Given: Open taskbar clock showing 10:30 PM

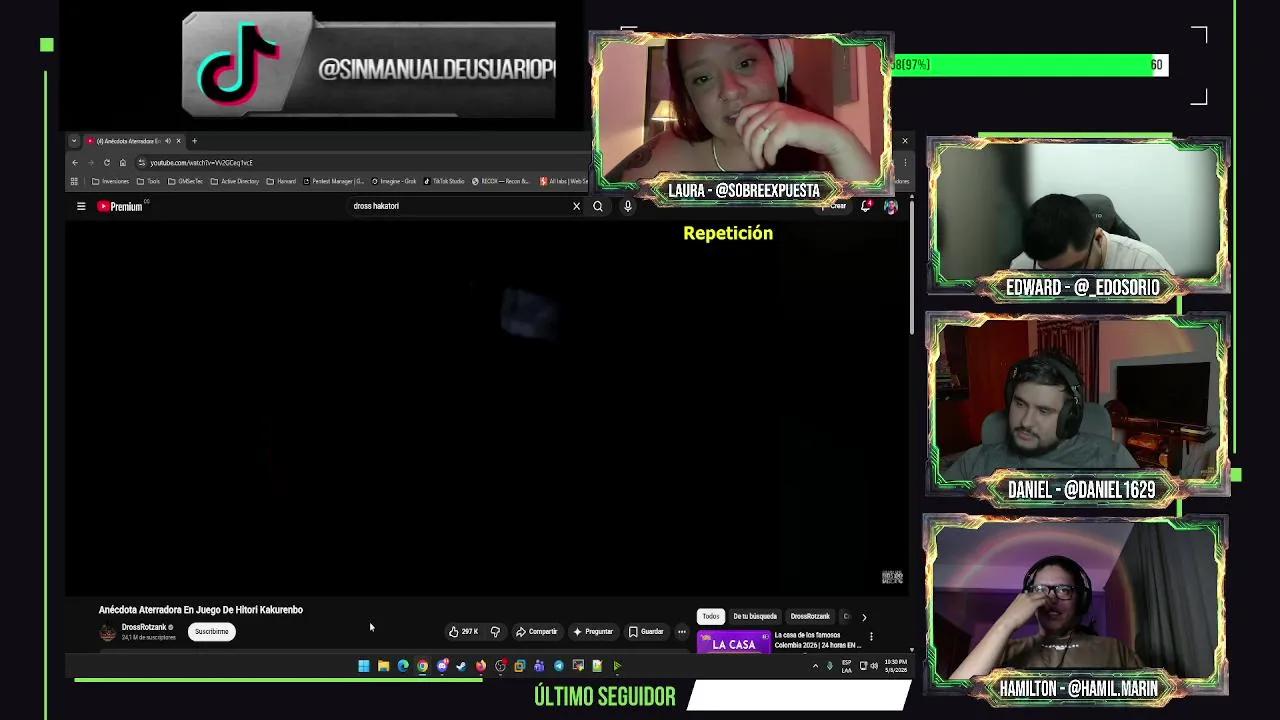Looking at the screenshot, I should point(896,666).
